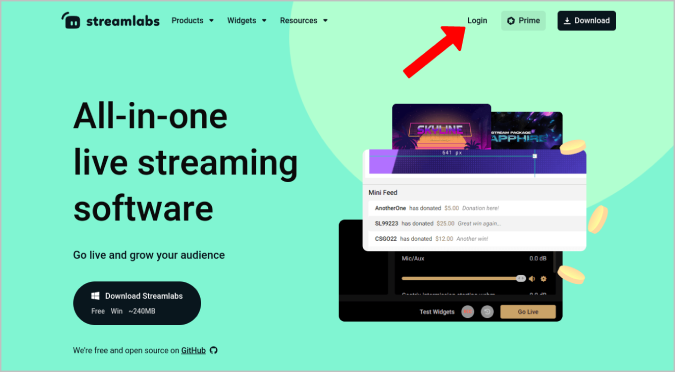Expand the Widgets dropdown menu
Screen dimensions: 675x372
click(x=247, y=20)
